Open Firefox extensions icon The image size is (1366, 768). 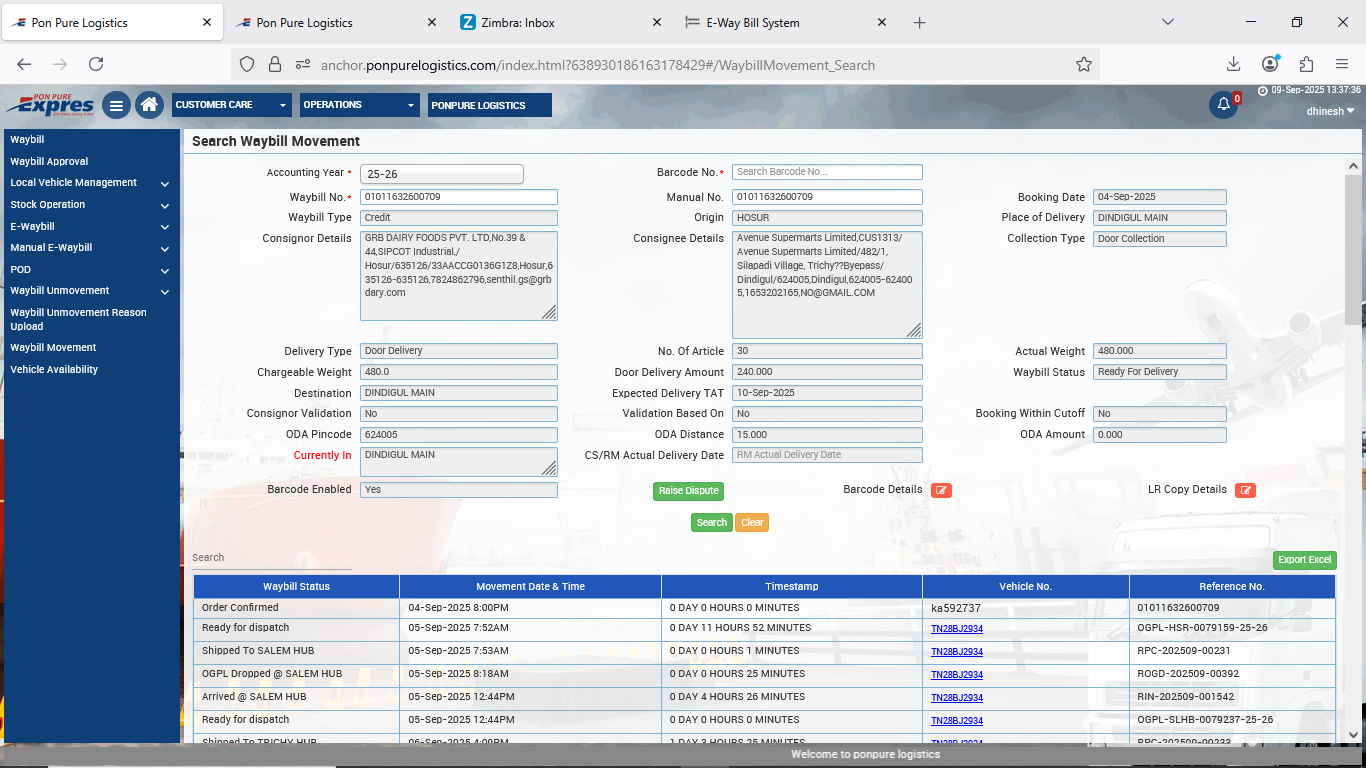(1306, 64)
